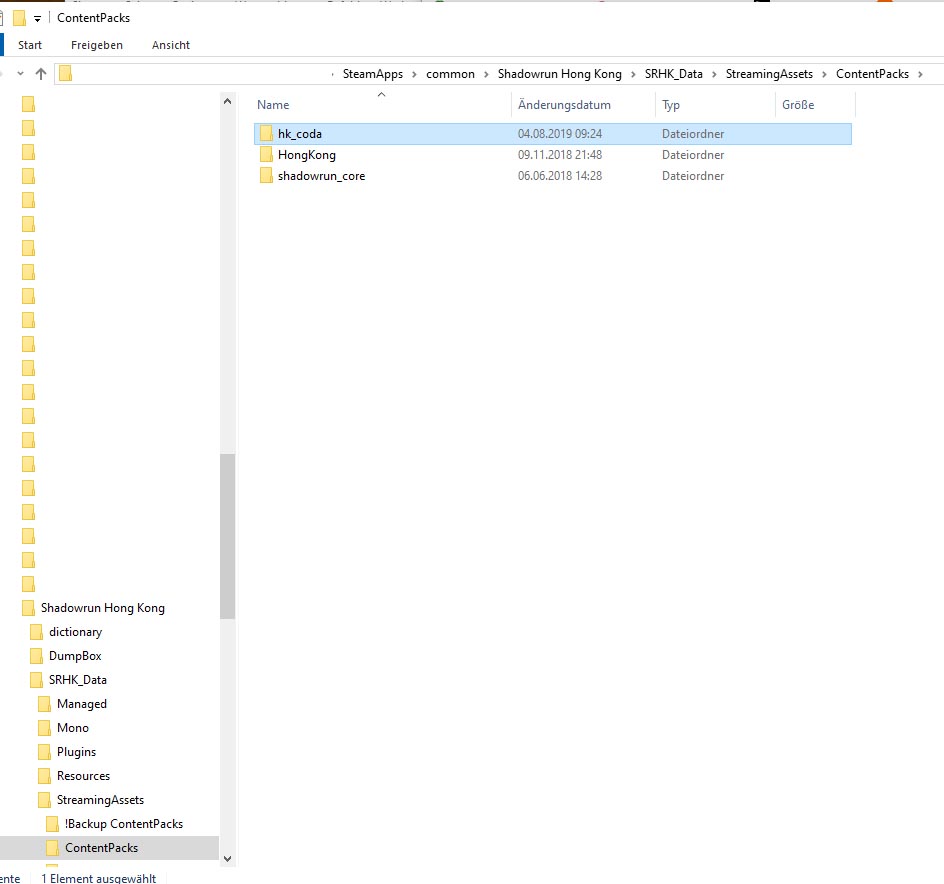Open the Freigeben ribbon tab
This screenshot has width=944, height=884.
tap(97, 45)
